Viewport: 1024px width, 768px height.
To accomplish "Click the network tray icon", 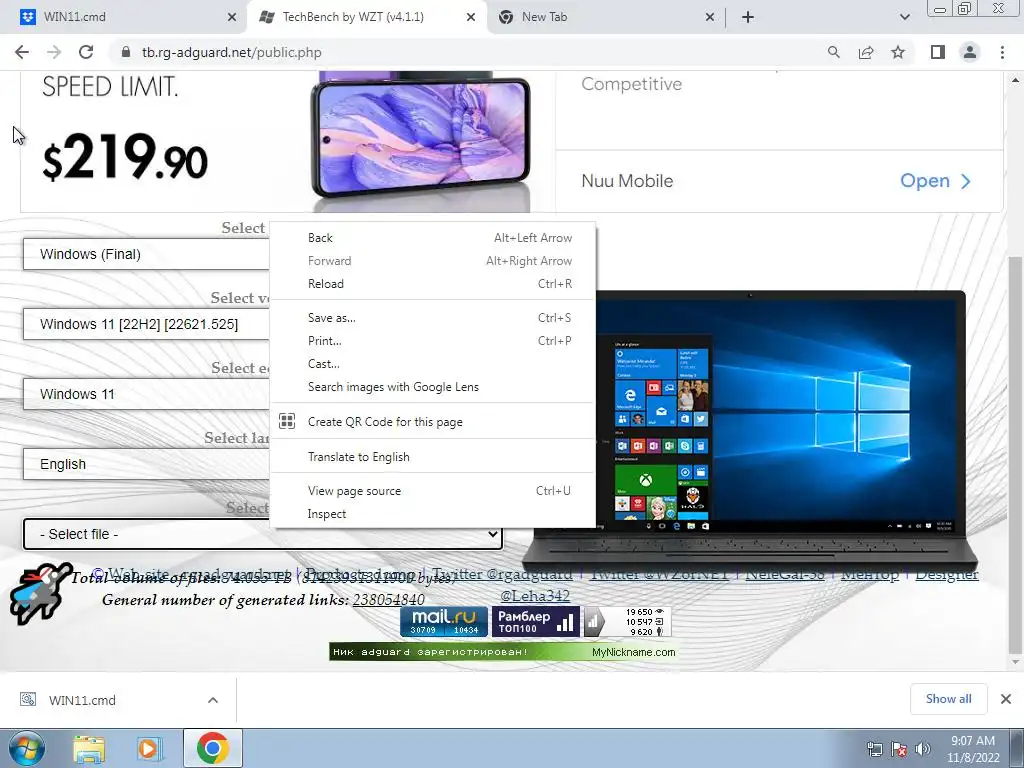I will pyautogui.click(x=874, y=749).
